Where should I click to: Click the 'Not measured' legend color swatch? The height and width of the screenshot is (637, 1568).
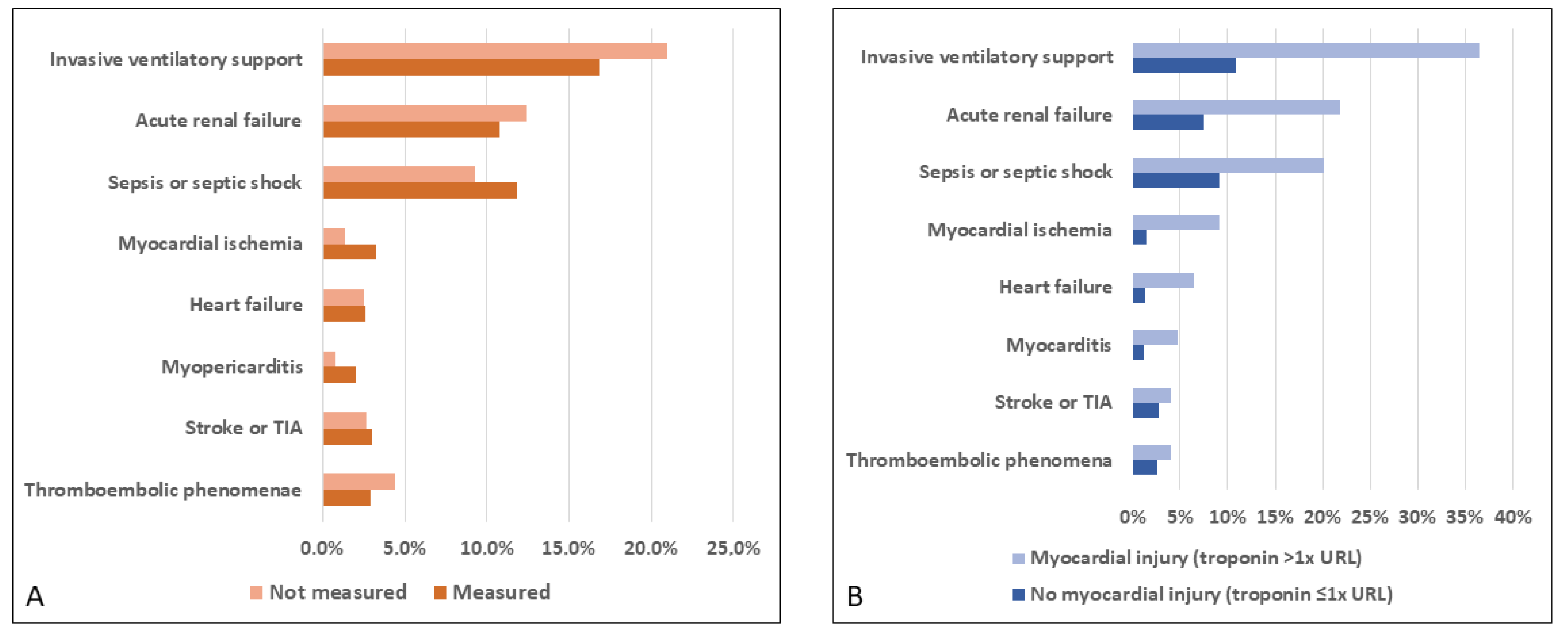(256, 592)
